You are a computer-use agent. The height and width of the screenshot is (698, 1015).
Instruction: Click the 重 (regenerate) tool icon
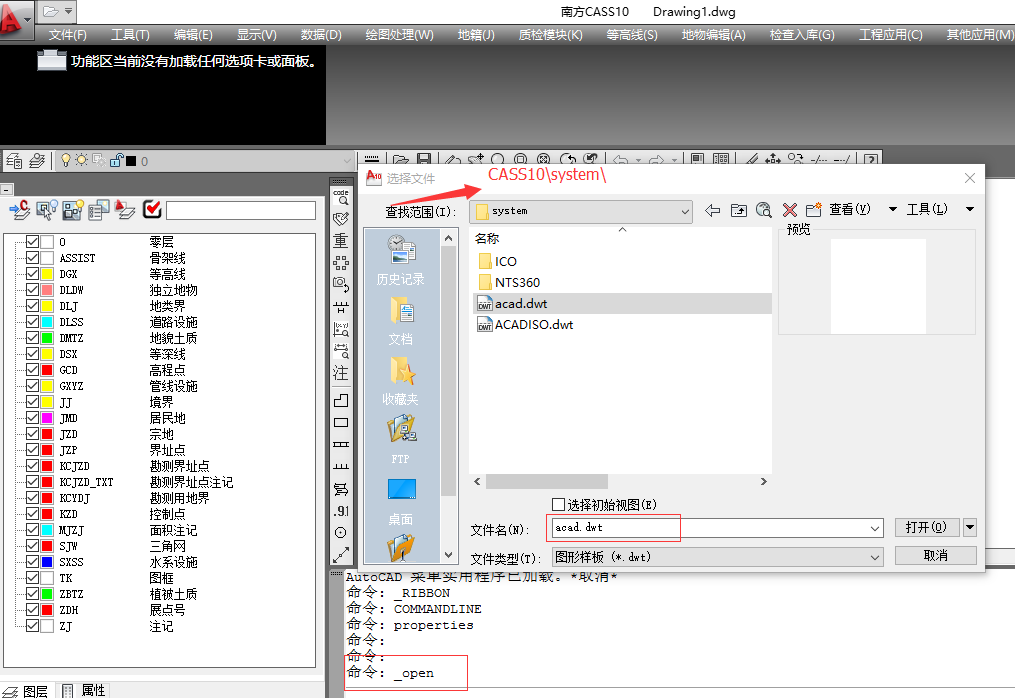340,240
